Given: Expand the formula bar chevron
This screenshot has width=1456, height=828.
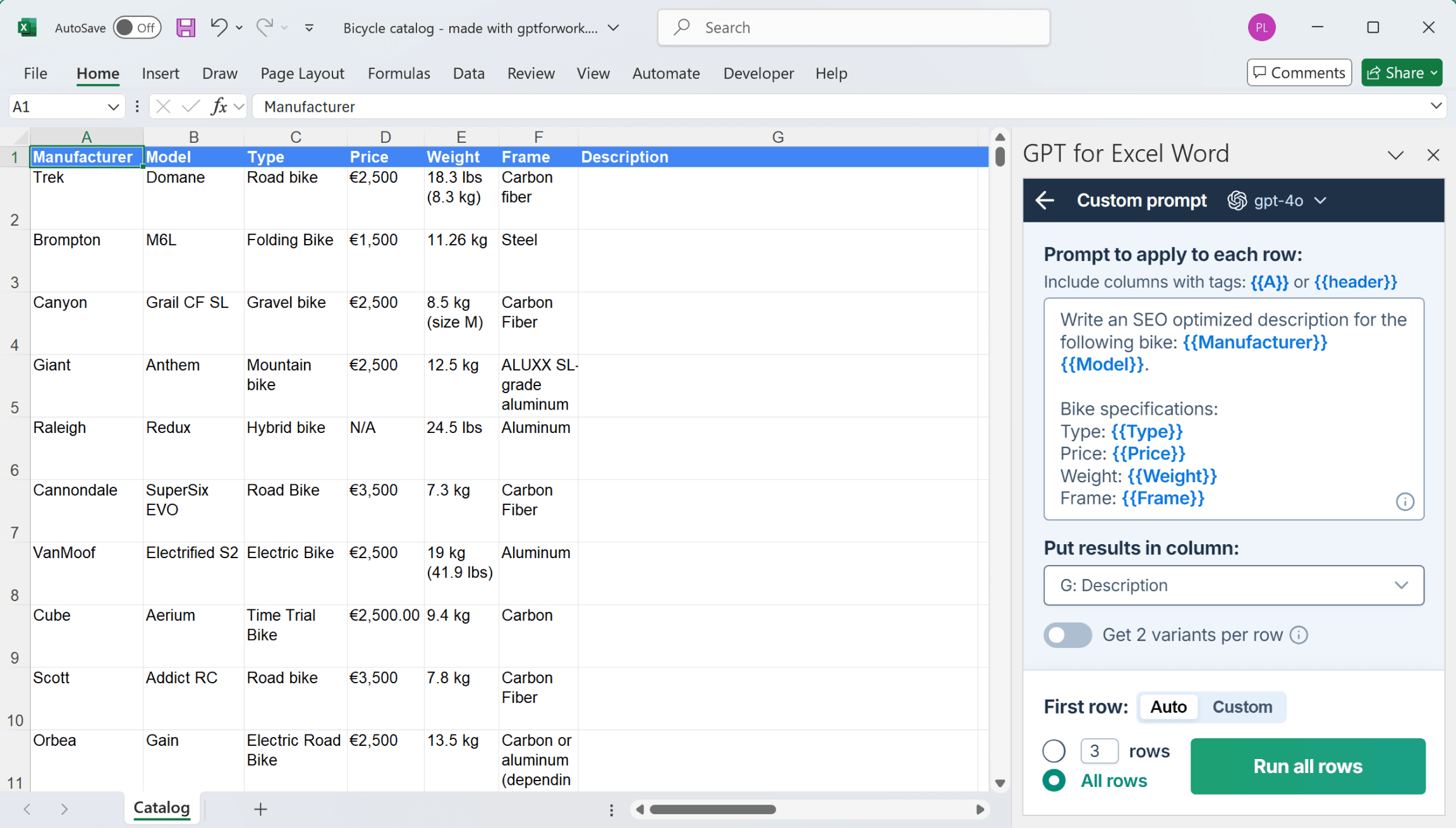Looking at the screenshot, I should coord(1436,106).
